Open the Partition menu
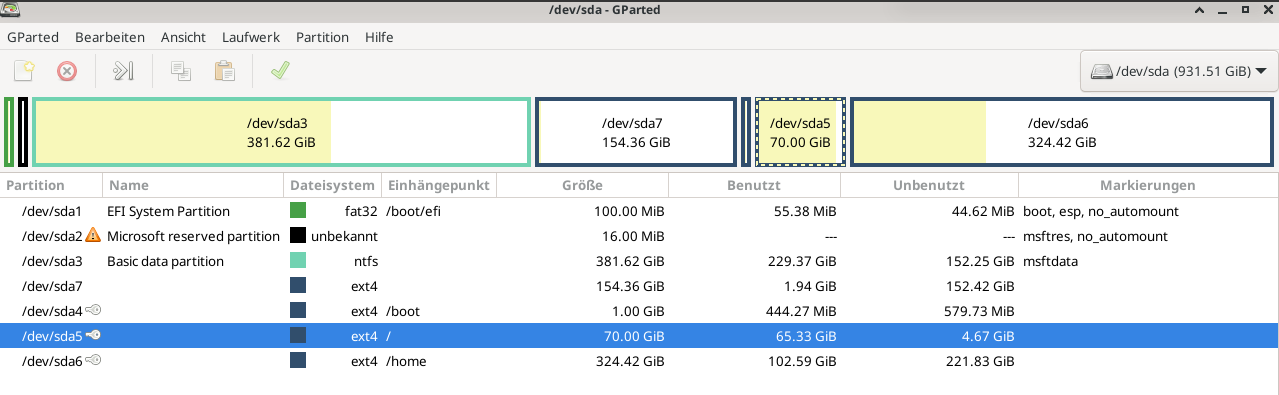 point(322,37)
